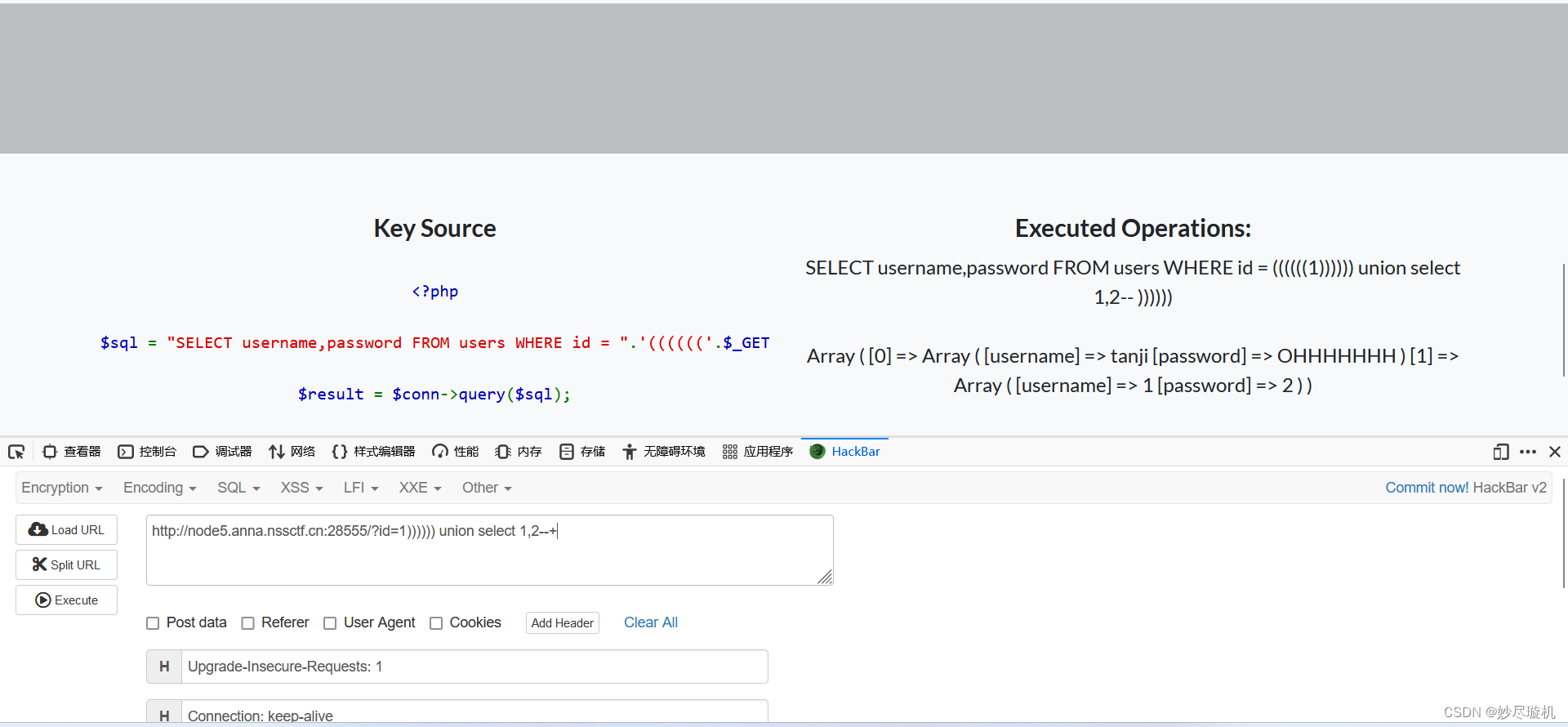Click the <?php code line
Screen dimensions: 1568x727
[x=435, y=292]
